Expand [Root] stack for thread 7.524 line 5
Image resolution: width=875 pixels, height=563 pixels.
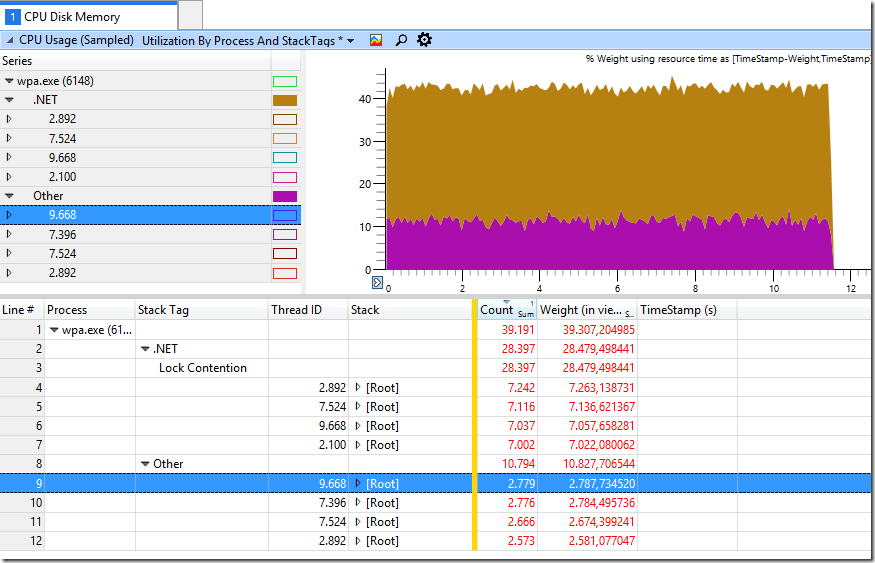(358, 407)
